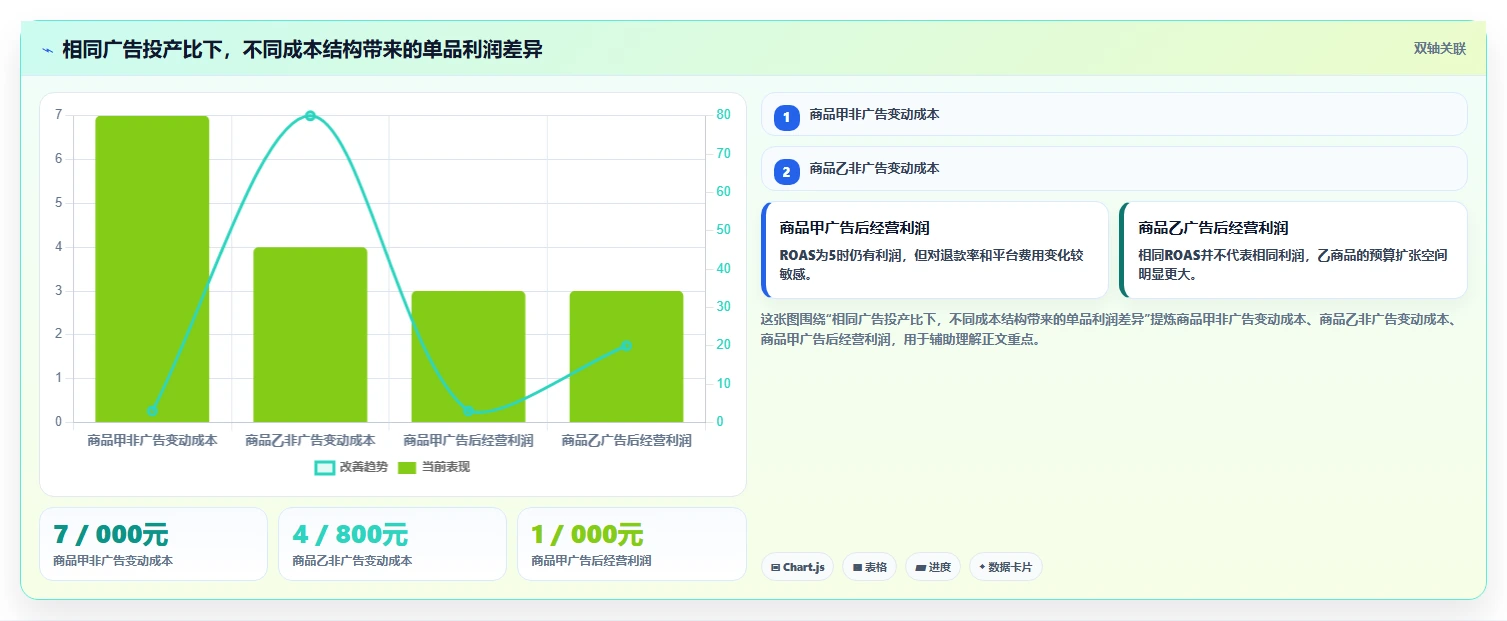Select the bar for 商品乙广告后经营利润
Screen dimensions: 1507x621
[x=626, y=356]
